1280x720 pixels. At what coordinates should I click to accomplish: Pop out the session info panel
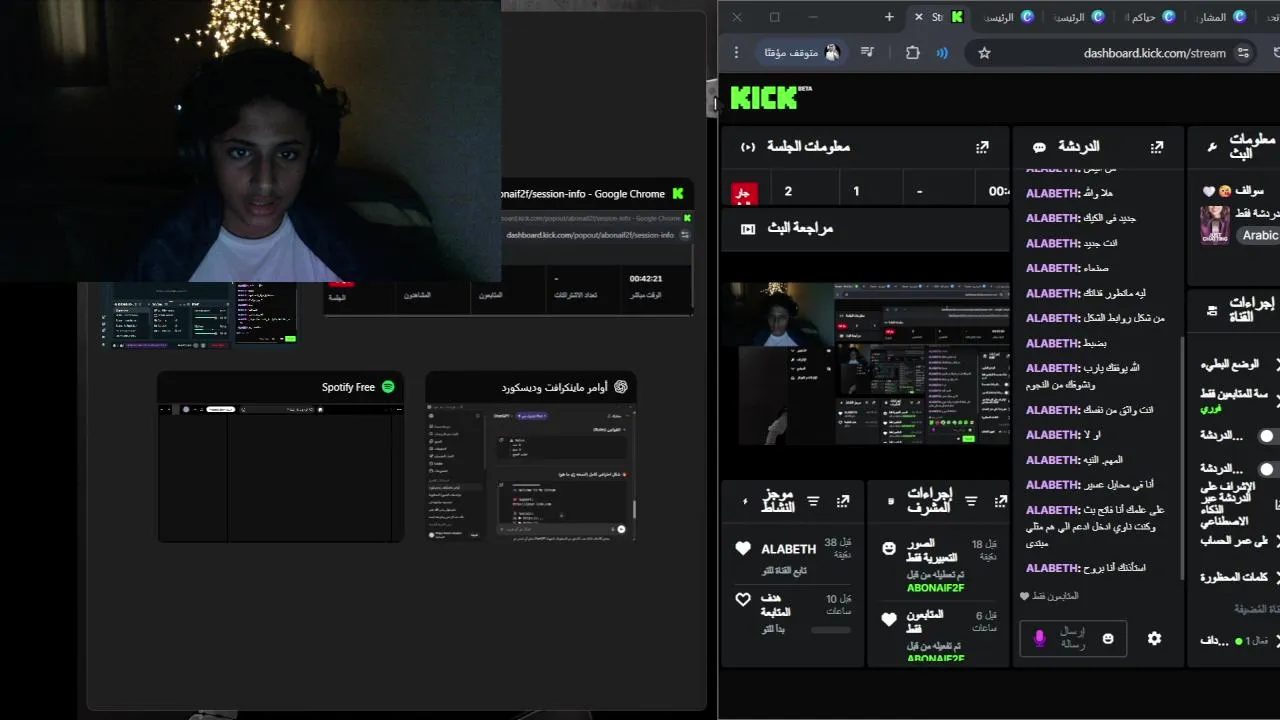[982, 147]
